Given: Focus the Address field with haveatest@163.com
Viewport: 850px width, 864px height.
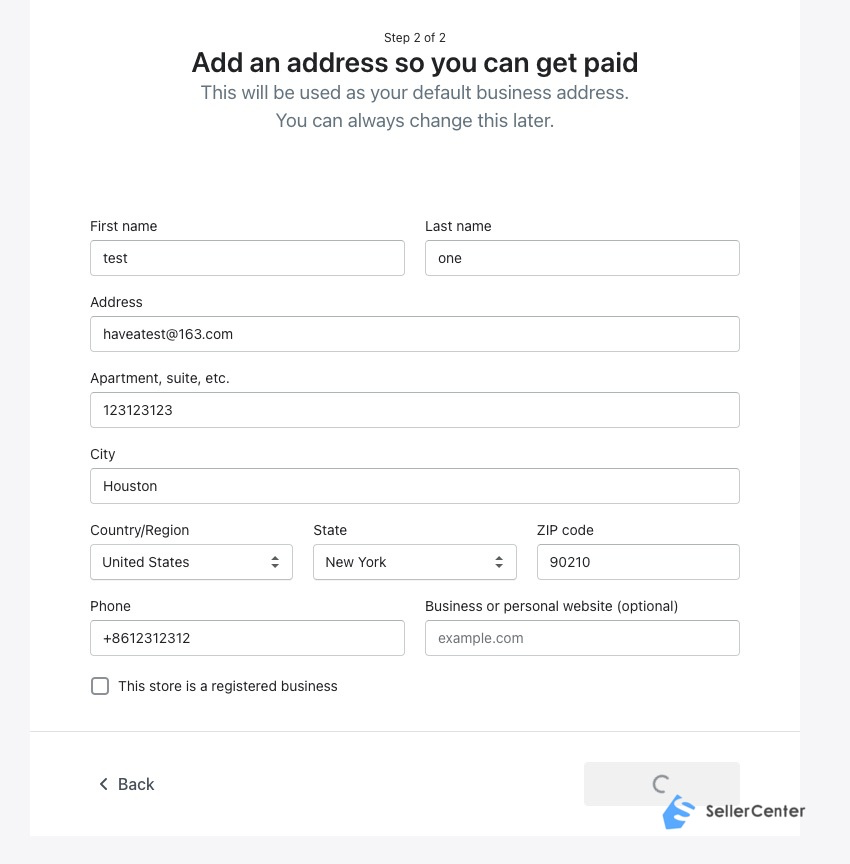Looking at the screenshot, I should click(415, 334).
